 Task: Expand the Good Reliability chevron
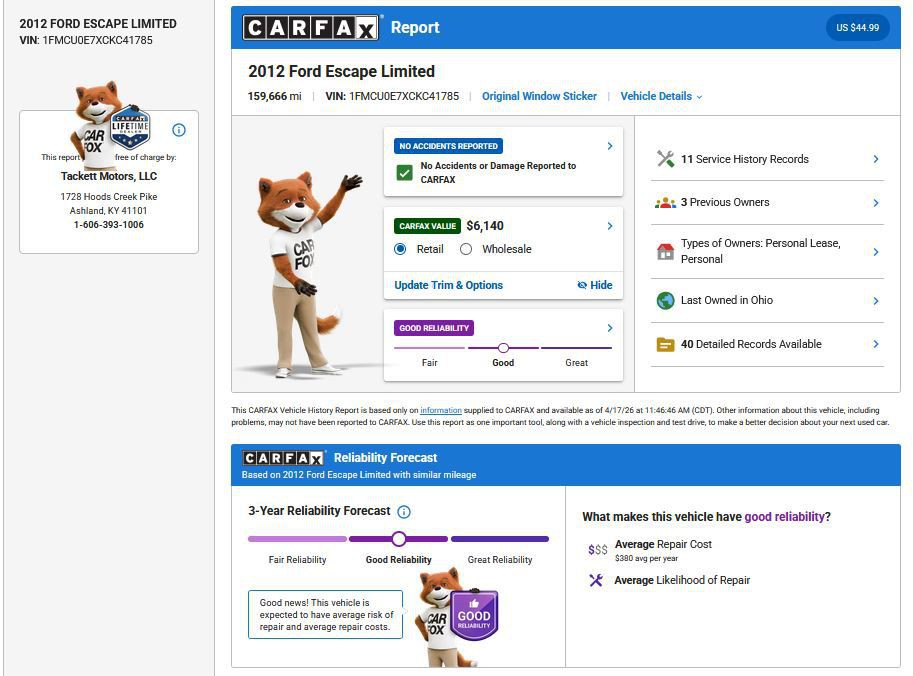coord(610,328)
